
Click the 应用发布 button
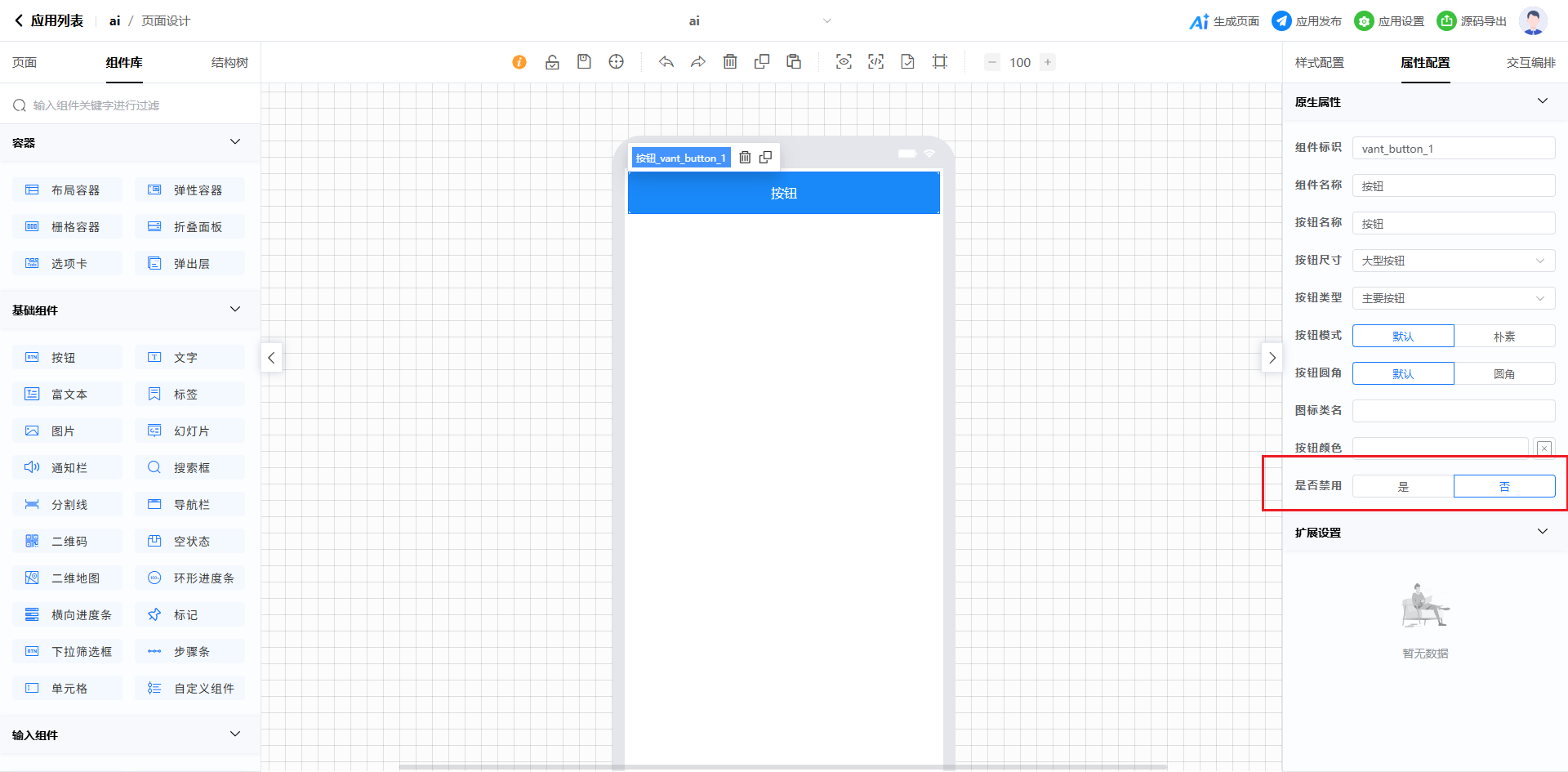(1307, 21)
